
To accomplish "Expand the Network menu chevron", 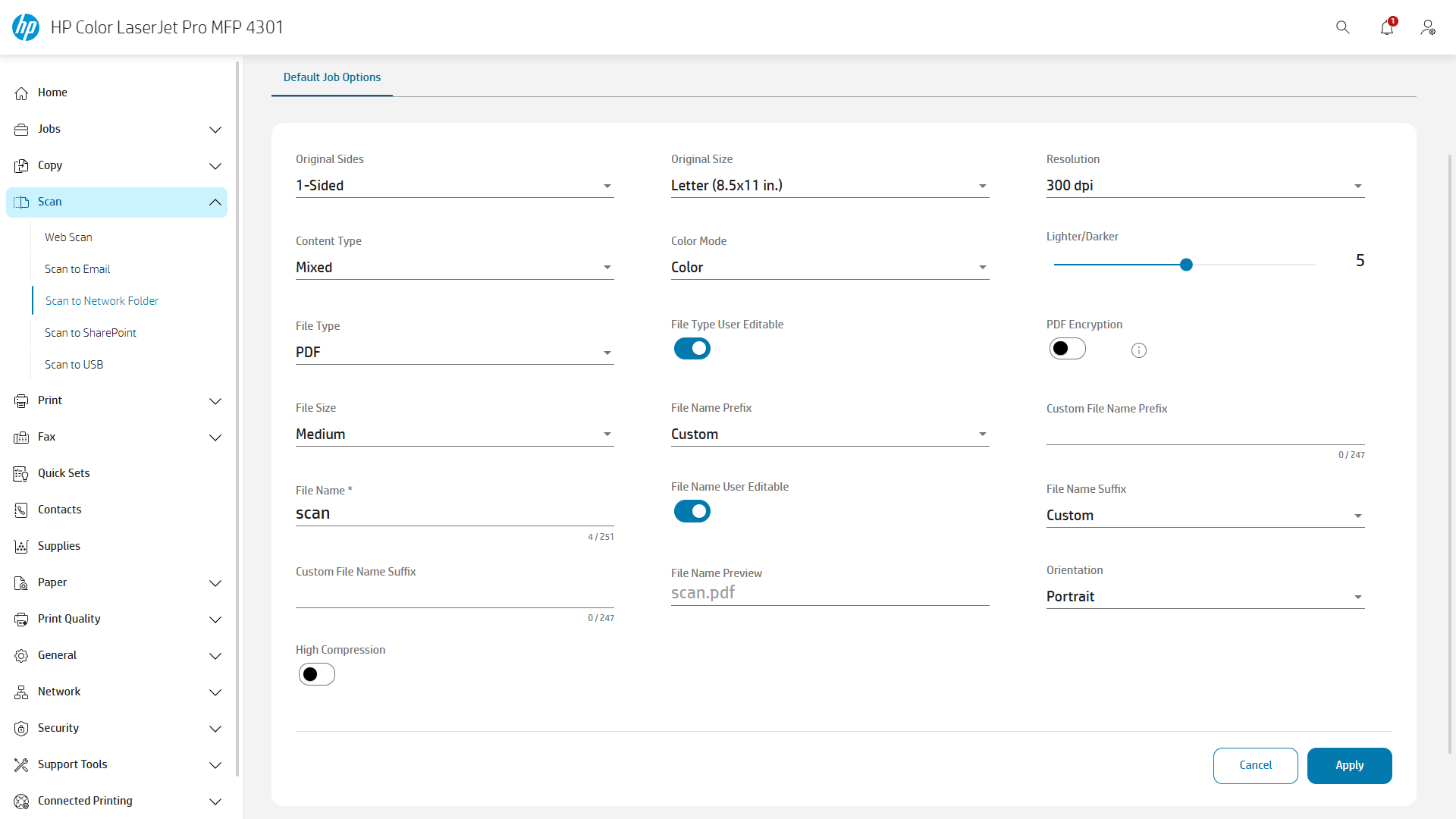I will coord(215,692).
